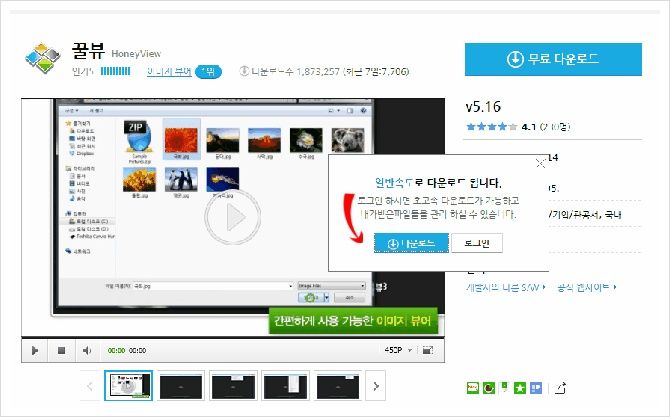This screenshot has width=670, height=417.
Task: Share via the Naver cafe icon
Action: click(x=488, y=388)
